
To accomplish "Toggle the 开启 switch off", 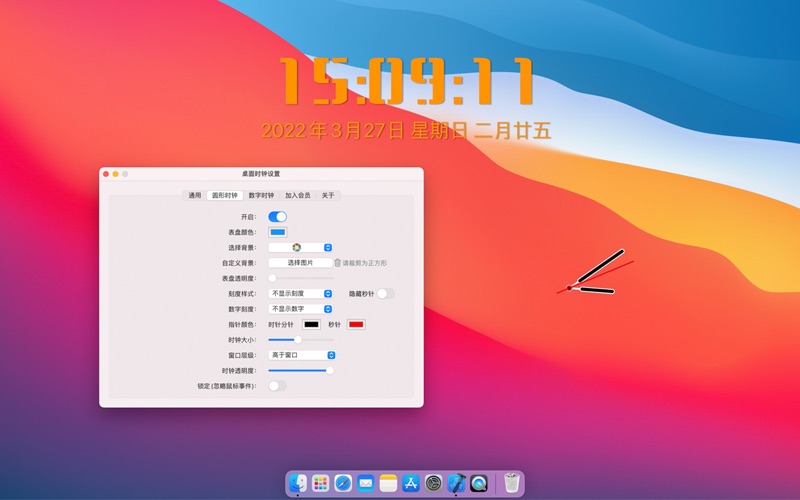I will click(278, 217).
